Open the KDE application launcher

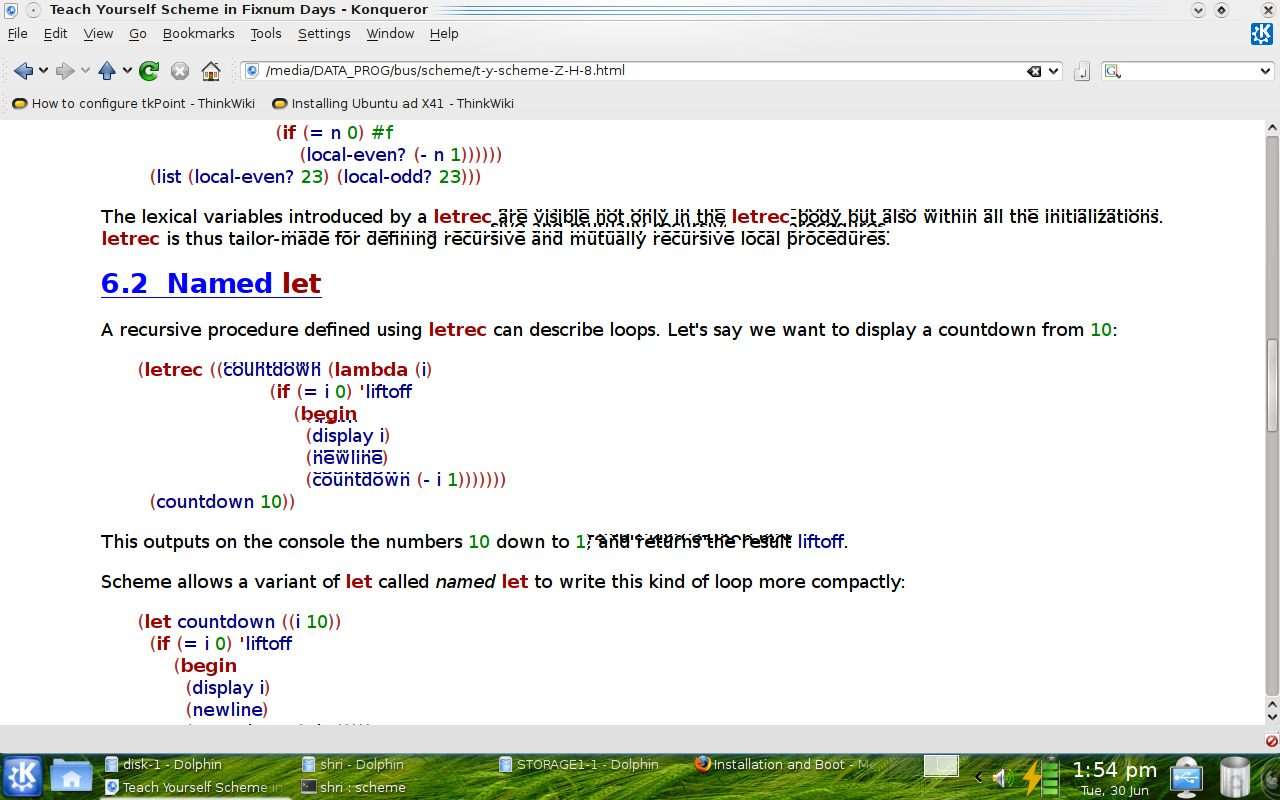(x=22, y=776)
